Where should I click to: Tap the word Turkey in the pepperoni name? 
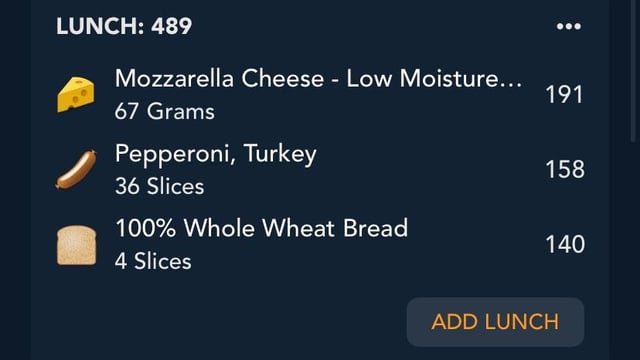280,154
